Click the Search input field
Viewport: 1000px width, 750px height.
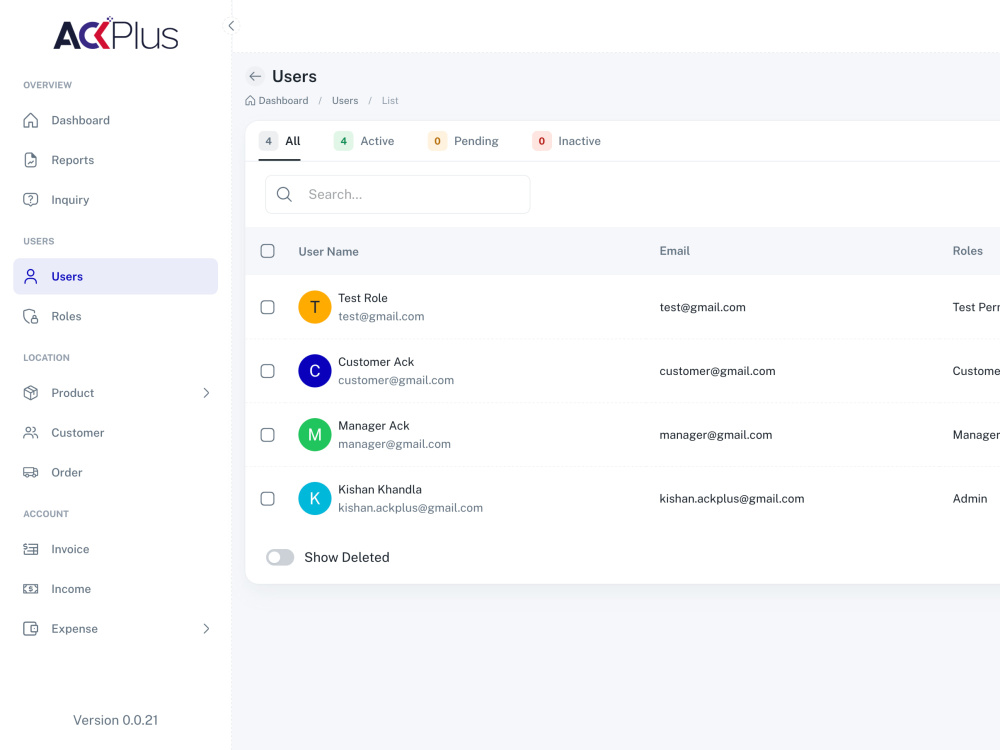(x=397, y=194)
